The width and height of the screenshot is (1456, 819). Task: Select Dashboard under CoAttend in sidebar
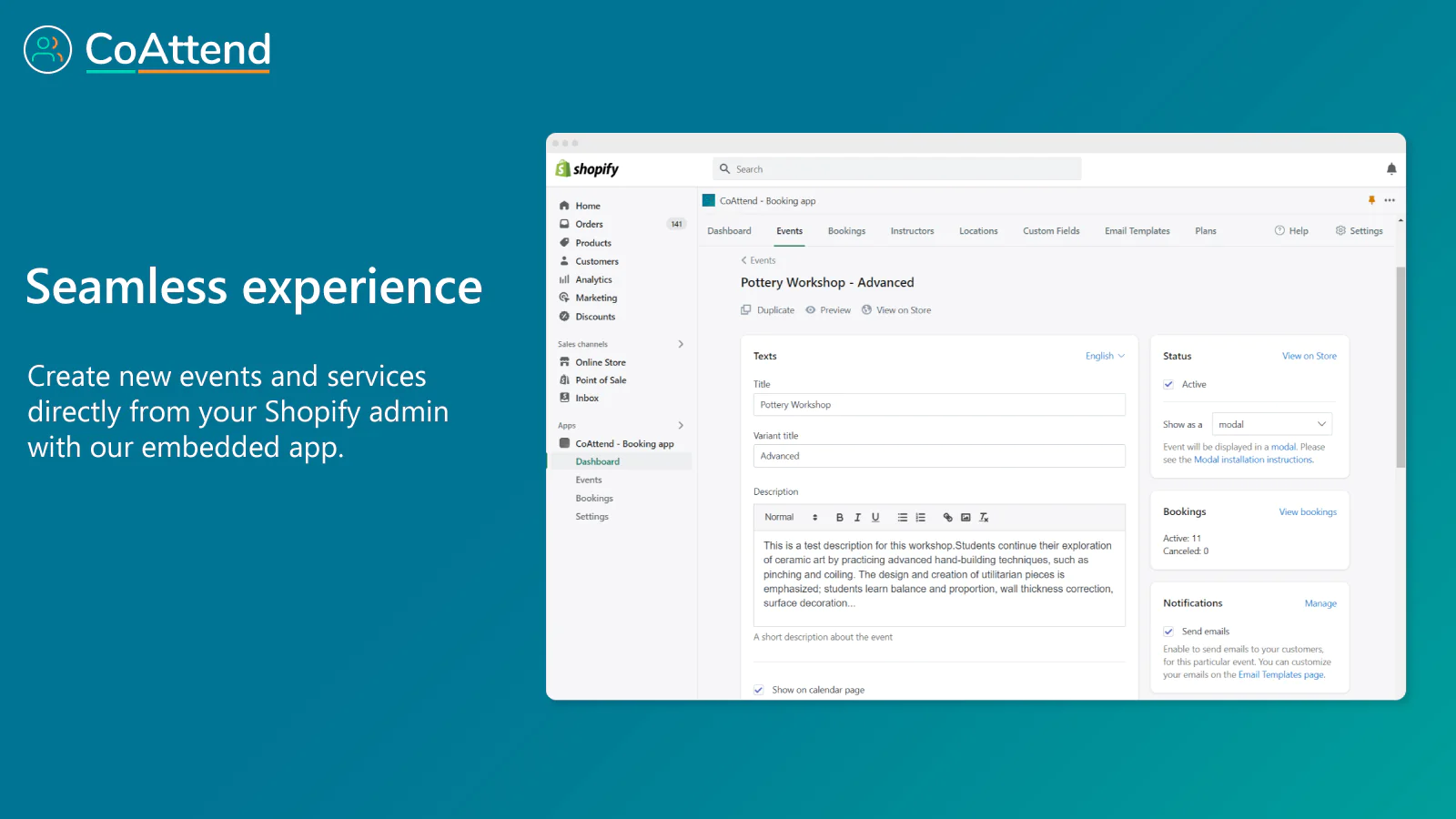pos(597,461)
